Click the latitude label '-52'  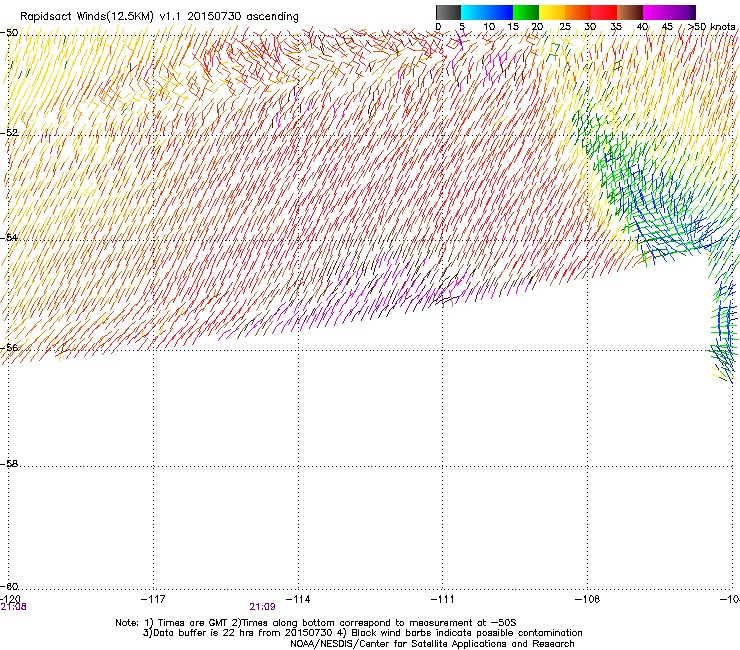coord(9,133)
